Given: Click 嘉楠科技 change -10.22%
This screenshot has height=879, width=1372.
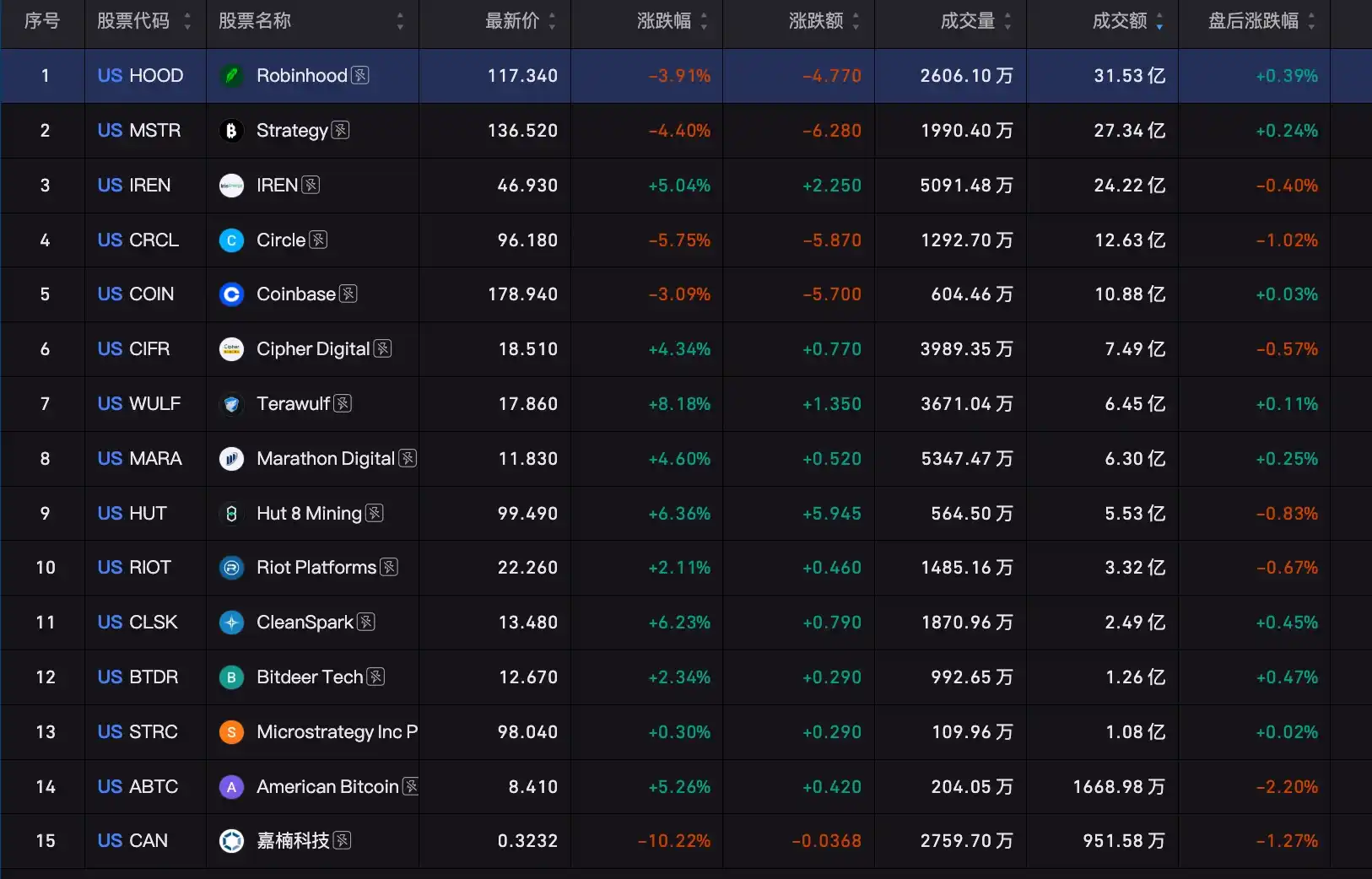Looking at the screenshot, I should (x=674, y=841).
